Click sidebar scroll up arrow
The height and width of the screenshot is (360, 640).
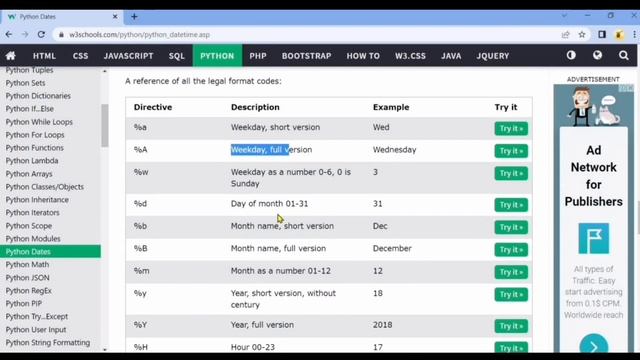[105, 71]
